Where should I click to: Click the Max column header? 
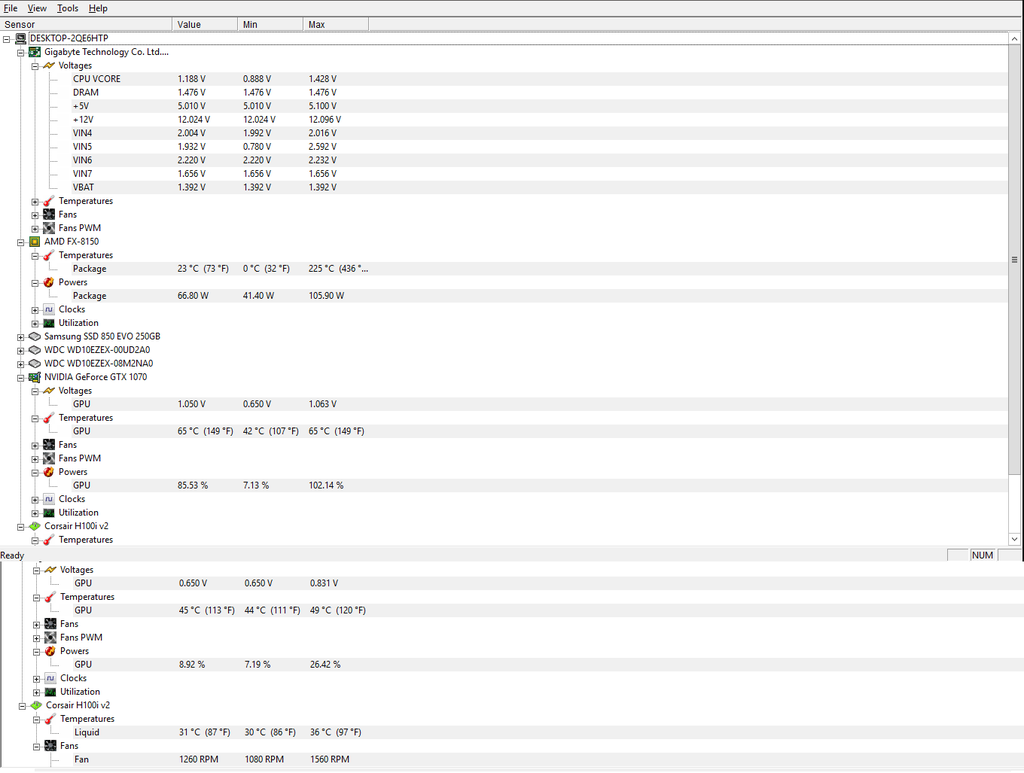336,25
